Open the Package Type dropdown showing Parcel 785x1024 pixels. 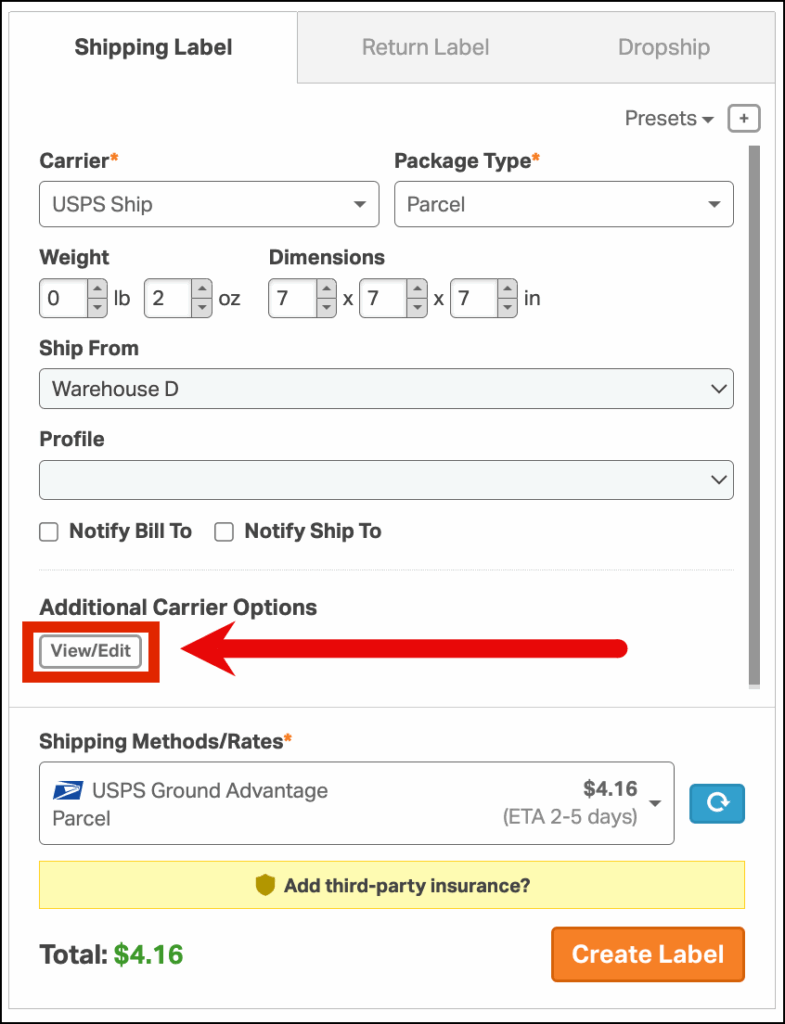pyautogui.click(x=564, y=204)
